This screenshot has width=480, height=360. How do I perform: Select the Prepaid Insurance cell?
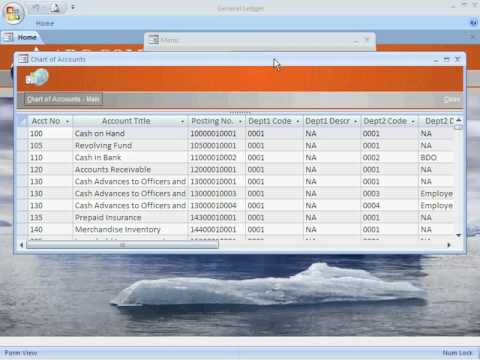(130, 218)
